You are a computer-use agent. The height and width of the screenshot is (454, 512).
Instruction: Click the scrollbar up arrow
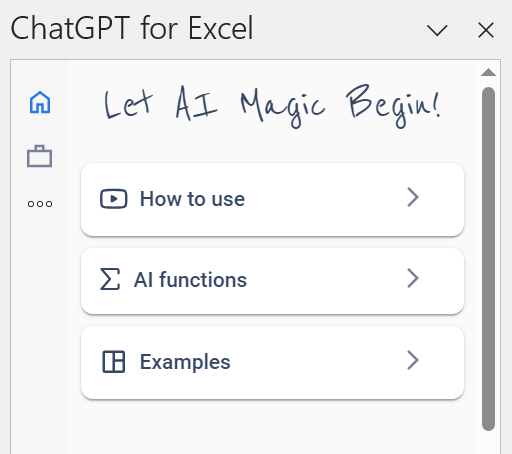[x=488, y=72]
